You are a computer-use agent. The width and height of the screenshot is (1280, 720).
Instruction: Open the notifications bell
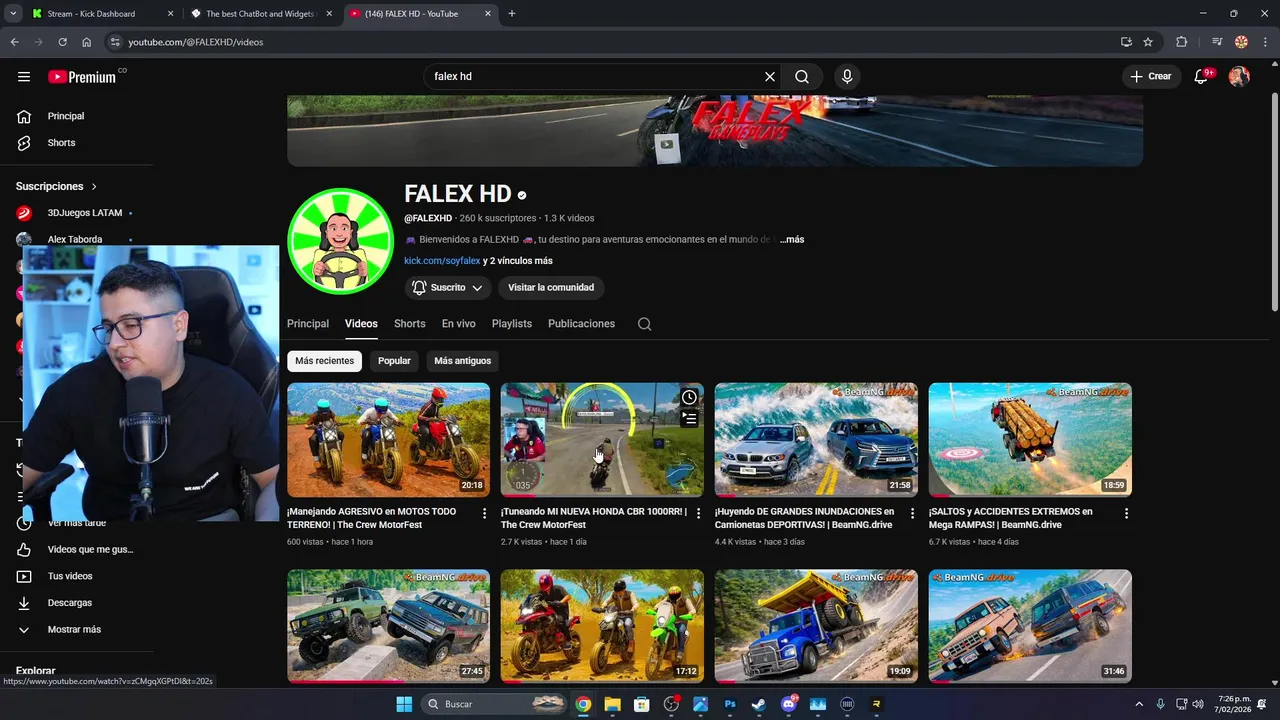point(1202,77)
